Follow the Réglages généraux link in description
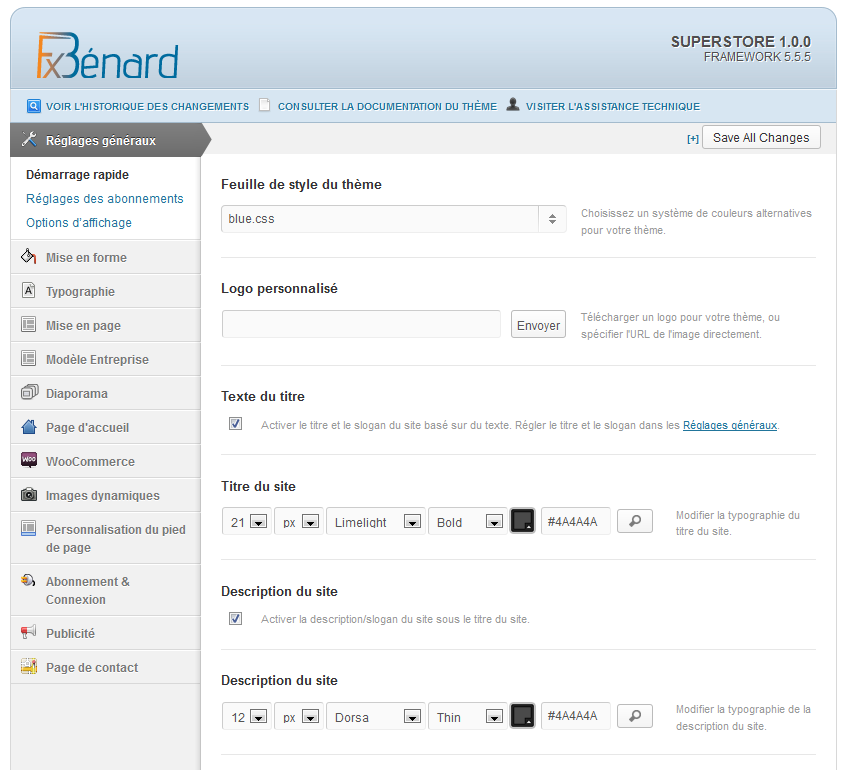 click(729, 425)
